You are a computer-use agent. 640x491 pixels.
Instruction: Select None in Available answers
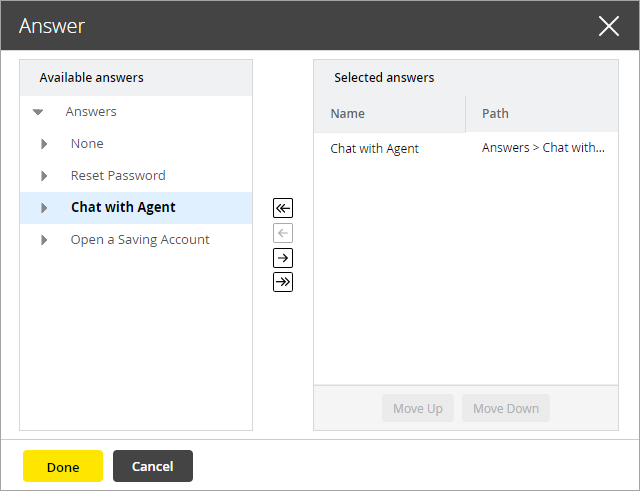click(87, 144)
